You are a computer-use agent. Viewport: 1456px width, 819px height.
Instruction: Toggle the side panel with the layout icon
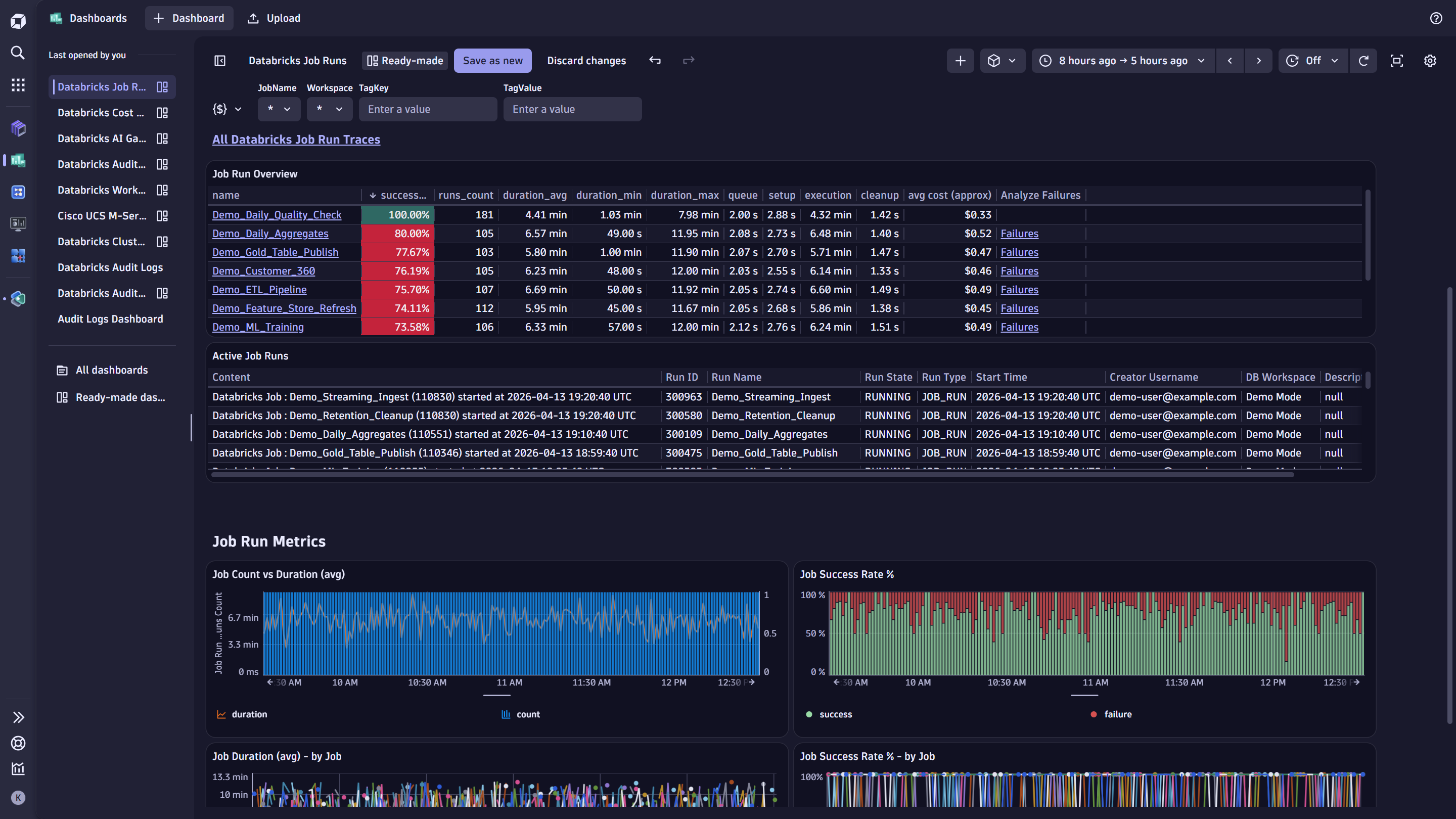[x=219, y=61]
